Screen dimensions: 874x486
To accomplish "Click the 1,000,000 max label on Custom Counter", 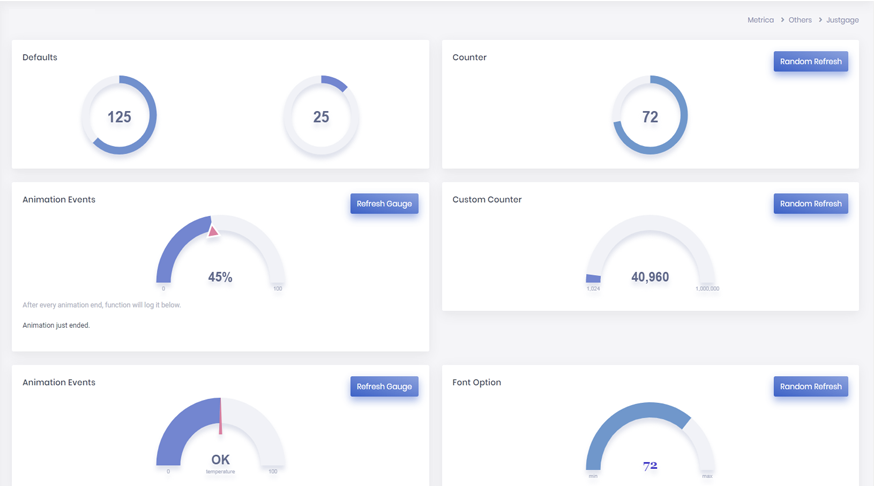I will (x=707, y=289).
